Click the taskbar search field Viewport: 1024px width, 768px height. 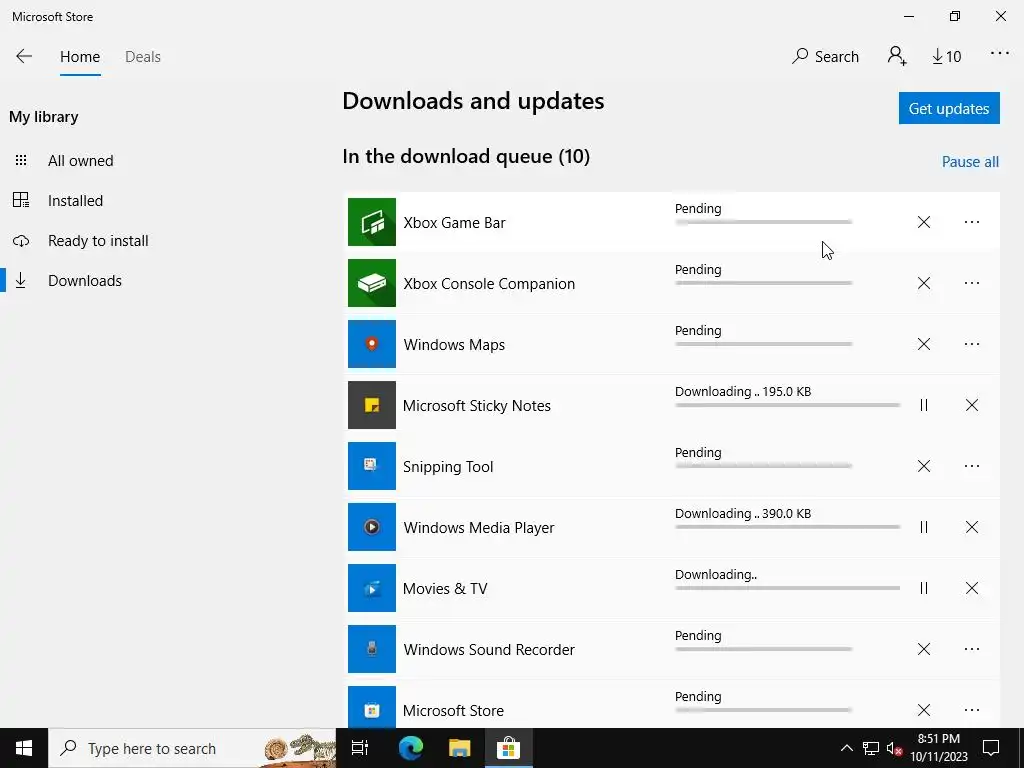(x=192, y=748)
